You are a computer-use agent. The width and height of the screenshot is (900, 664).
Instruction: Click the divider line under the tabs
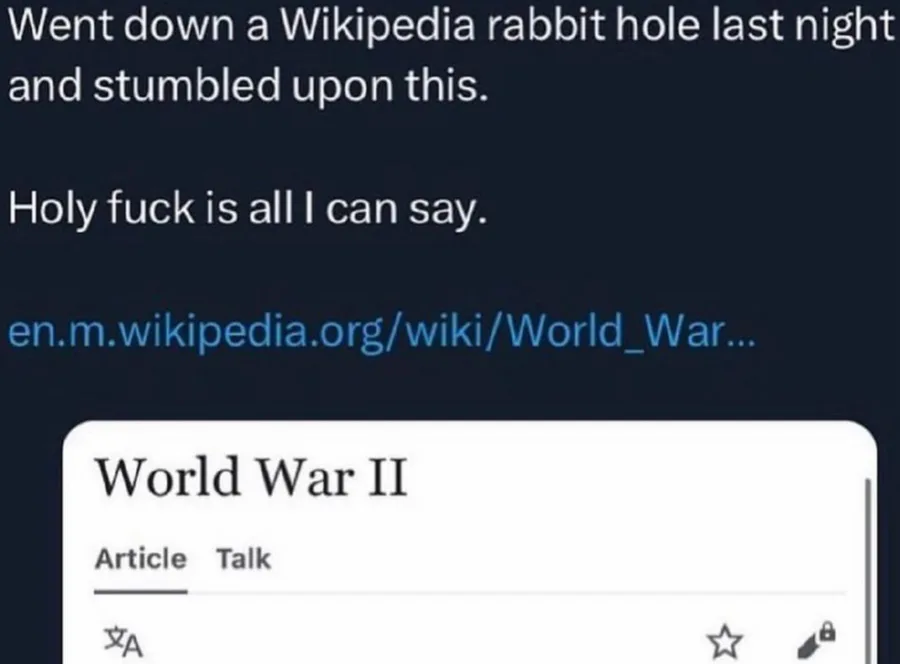[470, 592]
